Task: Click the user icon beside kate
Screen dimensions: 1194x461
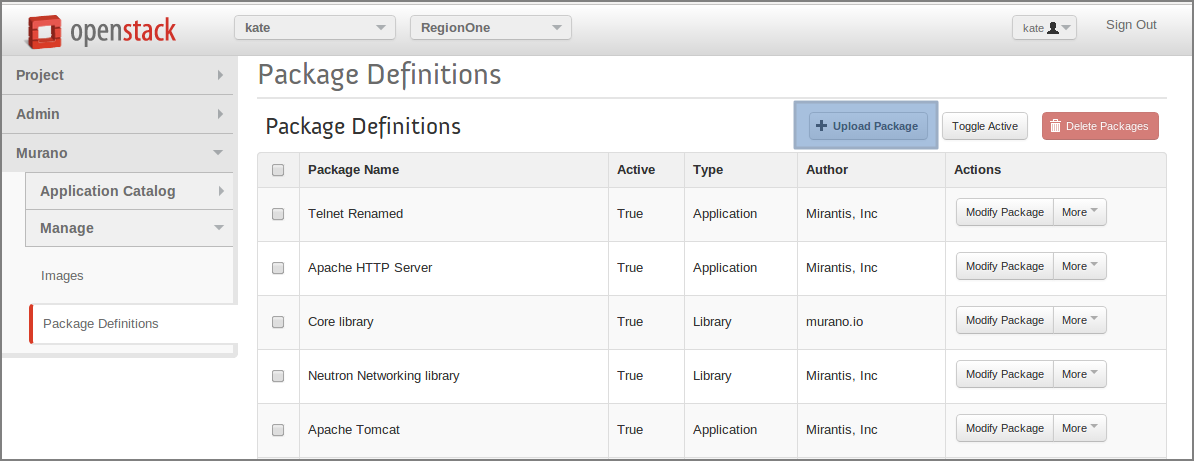Action: (x=1052, y=29)
